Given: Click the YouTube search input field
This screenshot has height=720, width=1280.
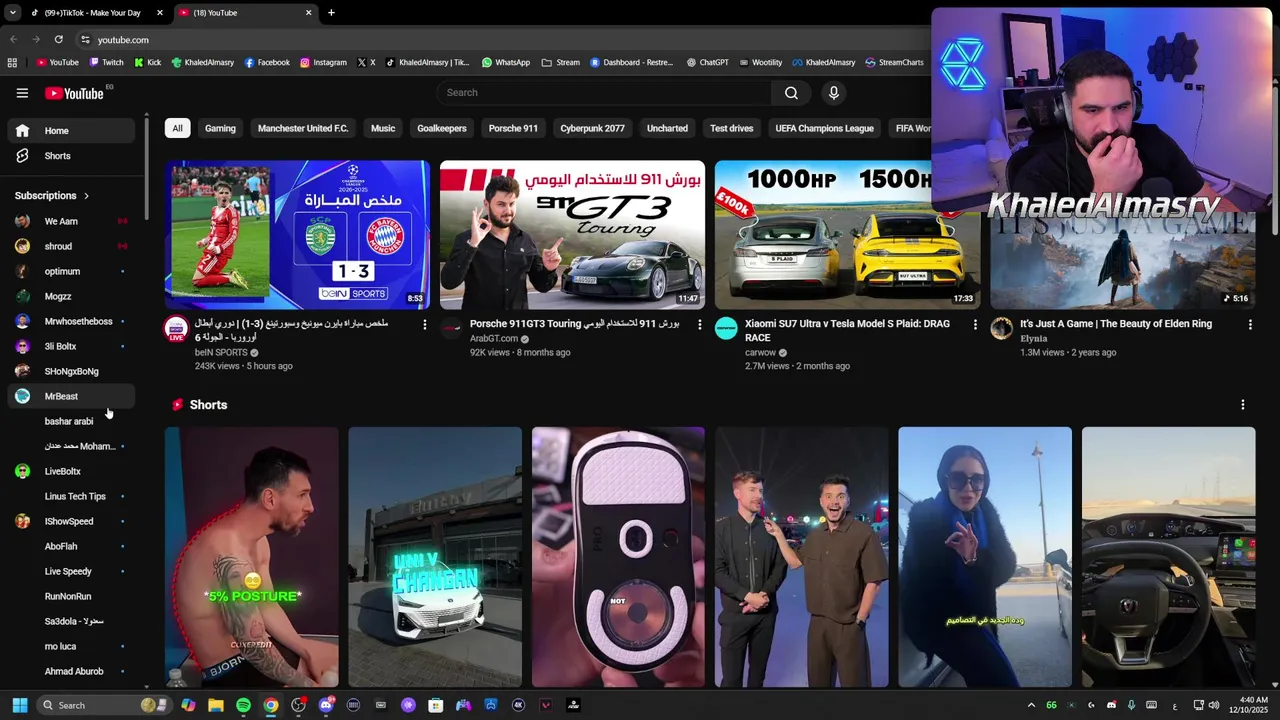Looking at the screenshot, I should pyautogui.click(x=603, y=93).
